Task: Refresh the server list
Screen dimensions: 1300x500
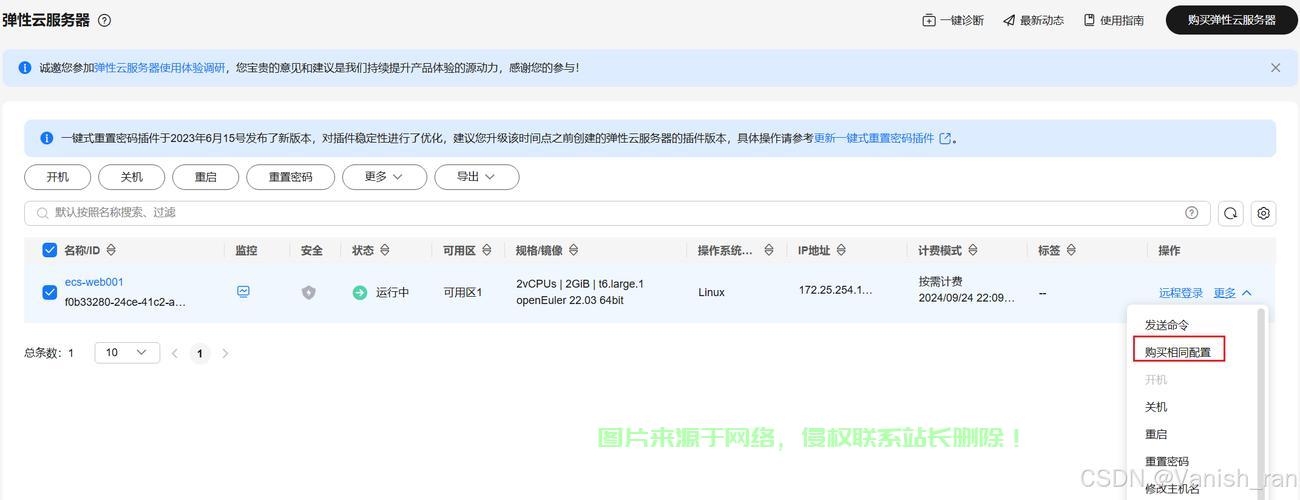Action: (x=1231, y=213)
